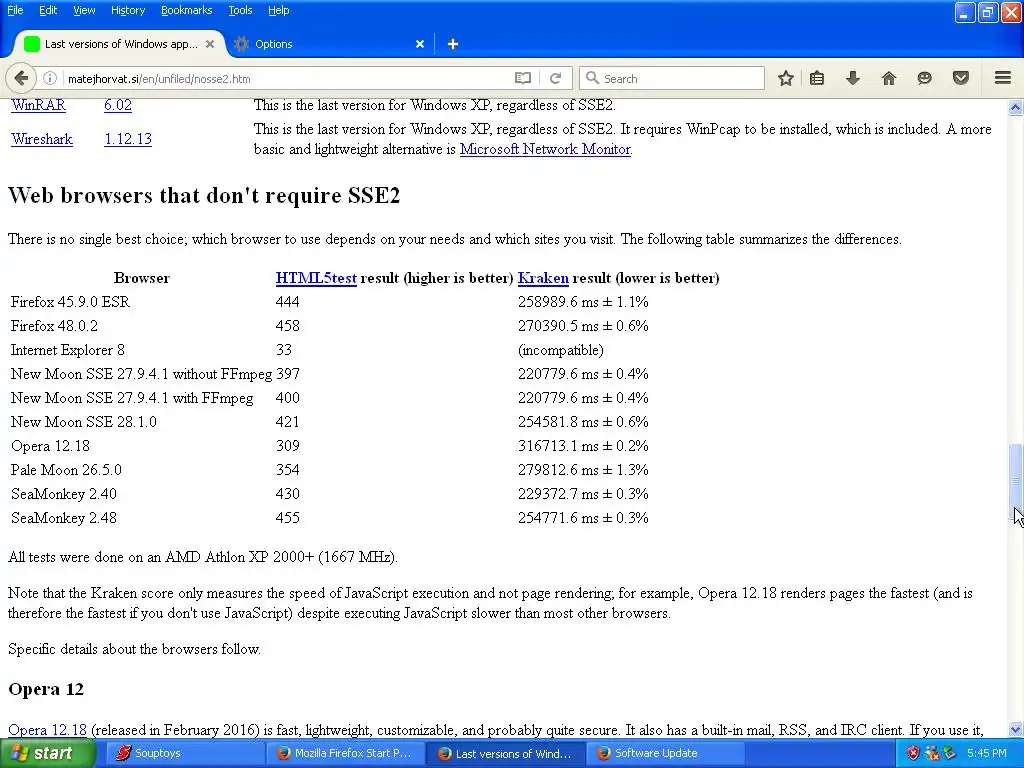Open the hamburger menu
The image size is (1024, 768).
tap(1003, 78)
